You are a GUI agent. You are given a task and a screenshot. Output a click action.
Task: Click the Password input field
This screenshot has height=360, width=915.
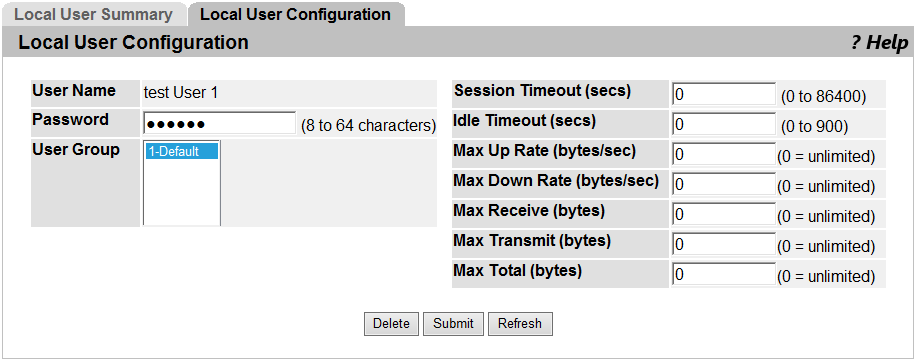point(219,124)
